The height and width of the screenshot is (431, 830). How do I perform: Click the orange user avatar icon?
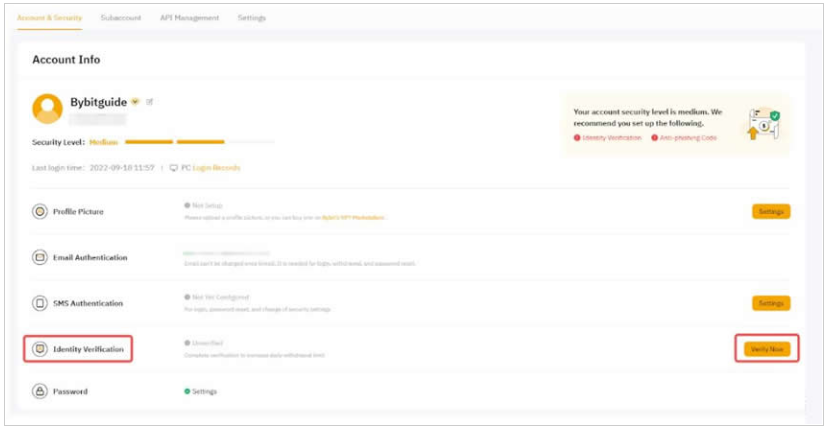tap(47, 108)
